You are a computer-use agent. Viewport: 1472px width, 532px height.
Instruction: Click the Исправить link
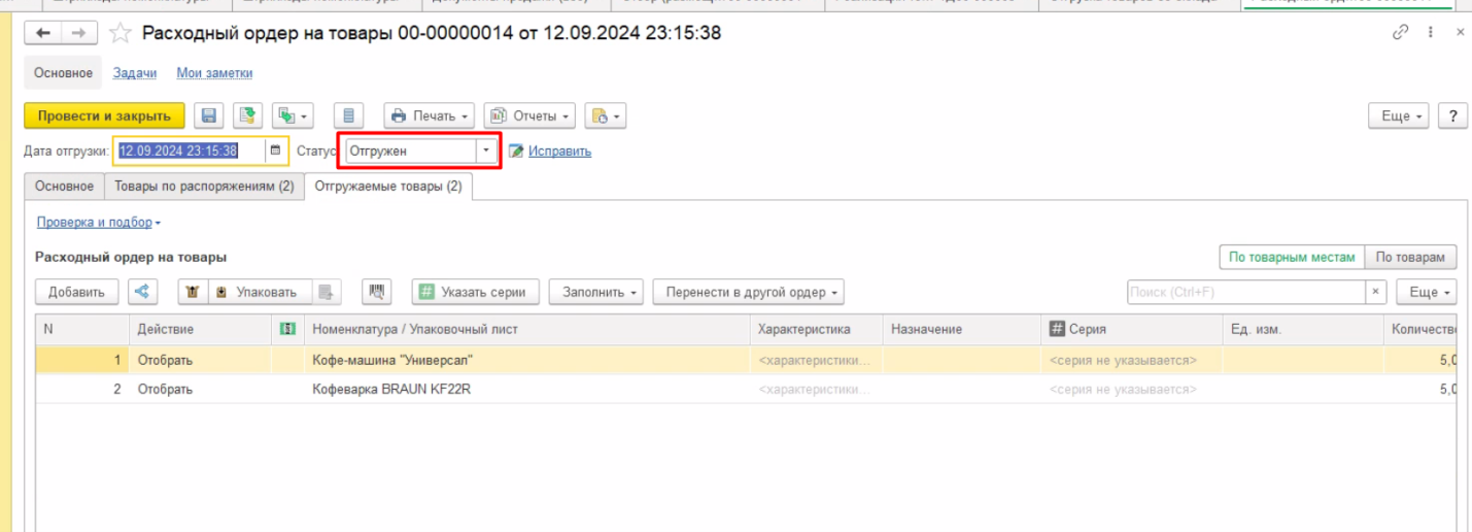[560, 151]
